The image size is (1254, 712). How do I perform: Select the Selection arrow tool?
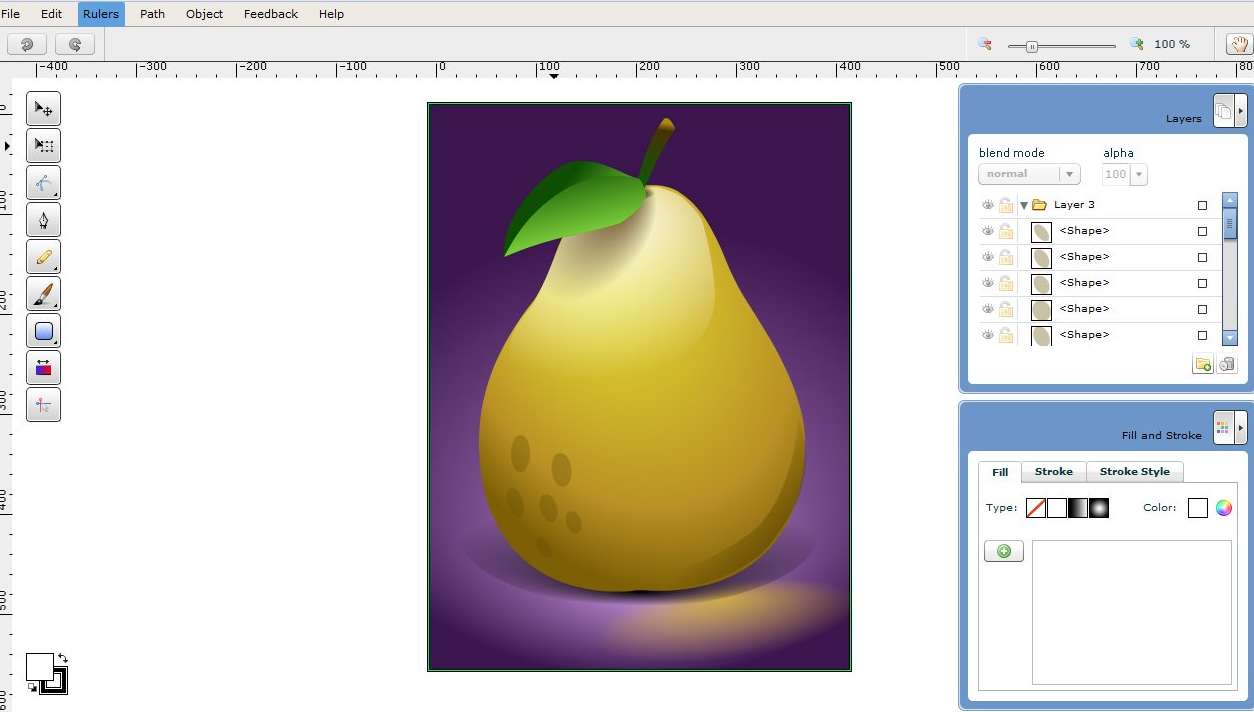43,108
